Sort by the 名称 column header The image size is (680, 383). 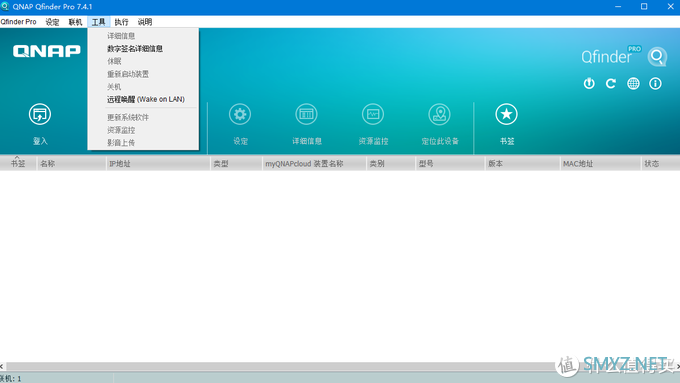point(72,164)
